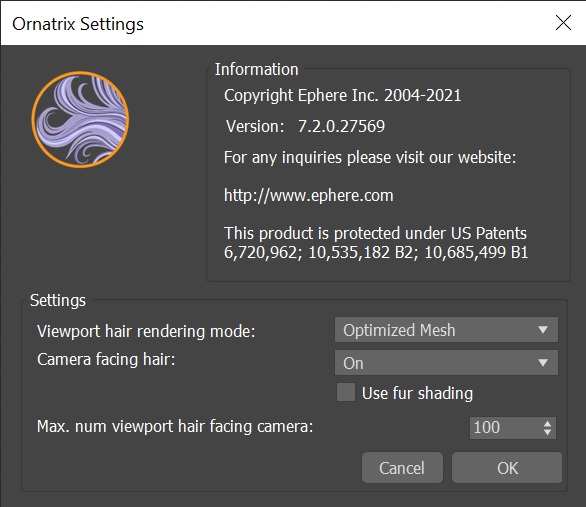Click the Copyright Ephere Inc. text line
Viewport: 586px width, 507px height.
[343, 96]
